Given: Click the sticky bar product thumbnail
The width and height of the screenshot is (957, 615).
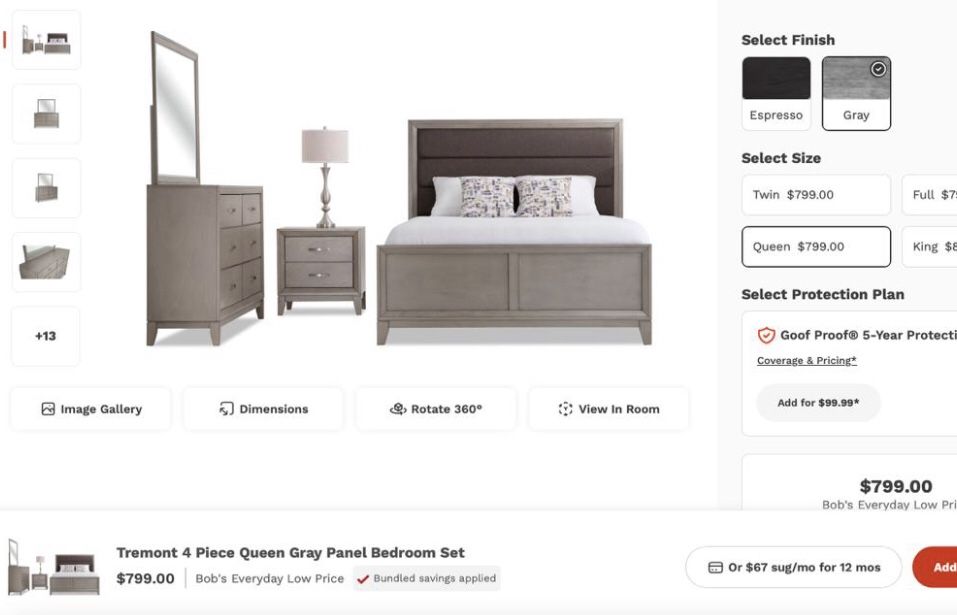Looking at the screenshot, I should [53, 567].
